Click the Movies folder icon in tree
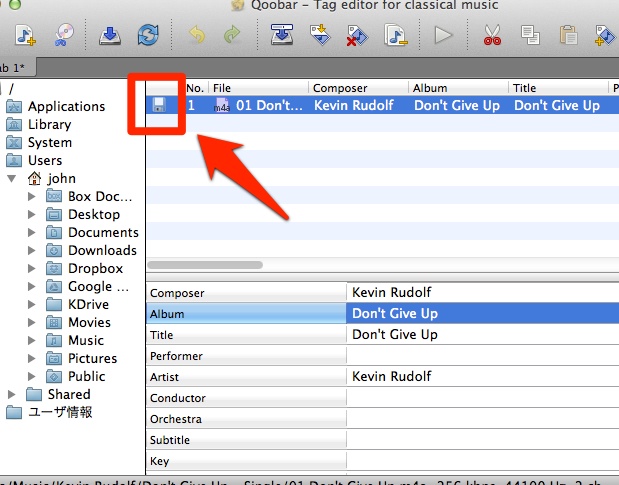619x485 pixels. [54, 322]
